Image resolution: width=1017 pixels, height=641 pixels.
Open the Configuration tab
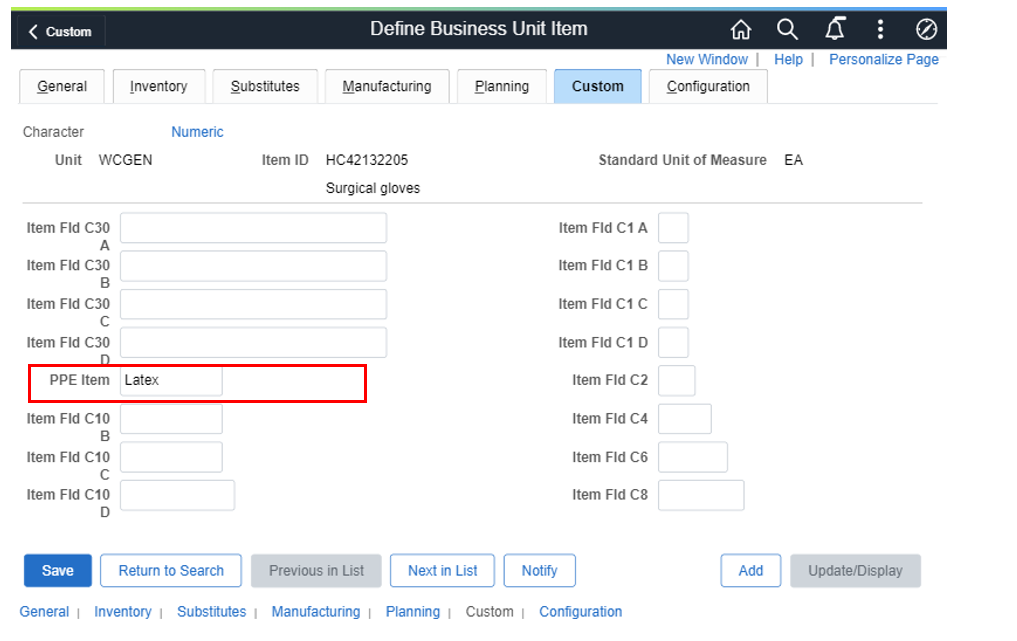[x=708, y=86]
